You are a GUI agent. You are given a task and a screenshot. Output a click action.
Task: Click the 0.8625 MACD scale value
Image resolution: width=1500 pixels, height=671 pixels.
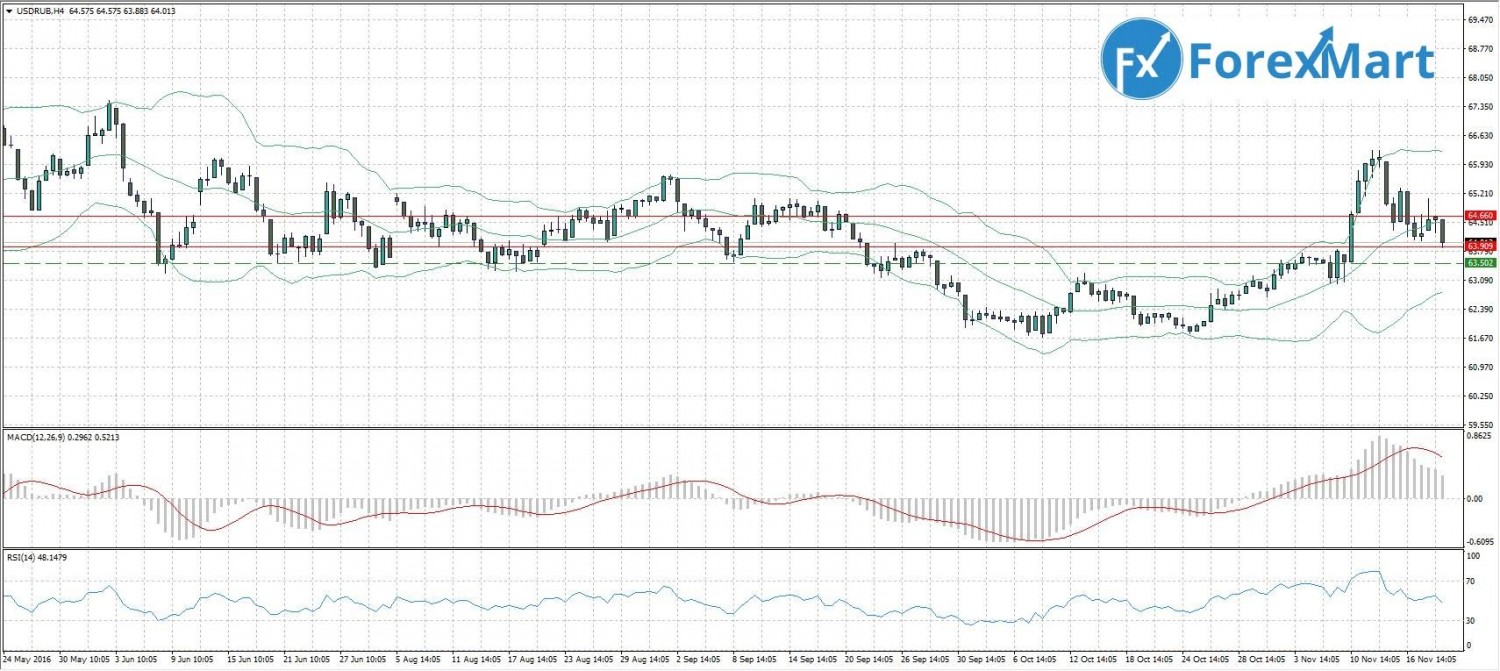point(1480,439)
